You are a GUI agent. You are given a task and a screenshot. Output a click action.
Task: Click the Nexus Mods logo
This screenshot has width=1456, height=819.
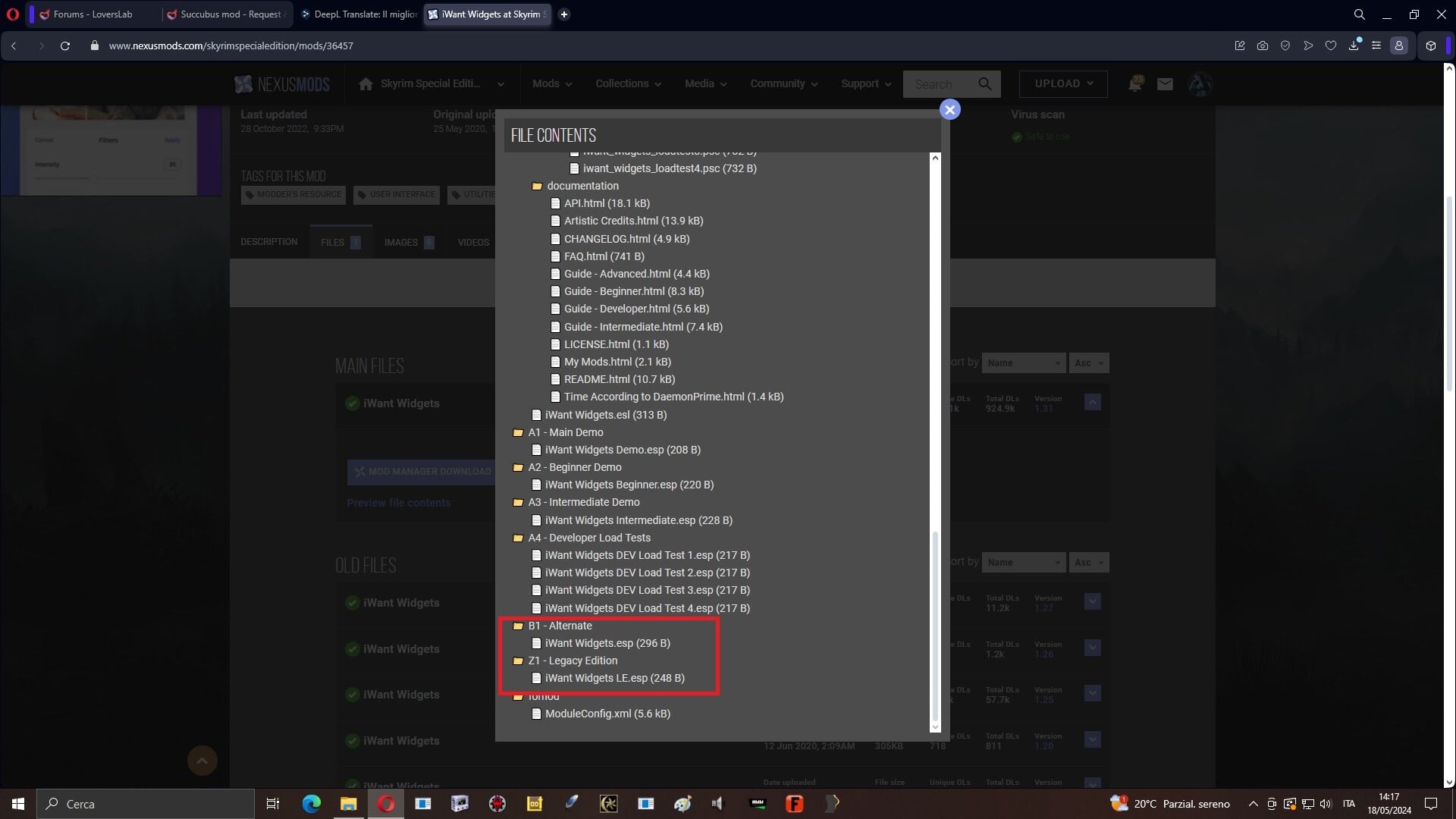tap(282, 84)
